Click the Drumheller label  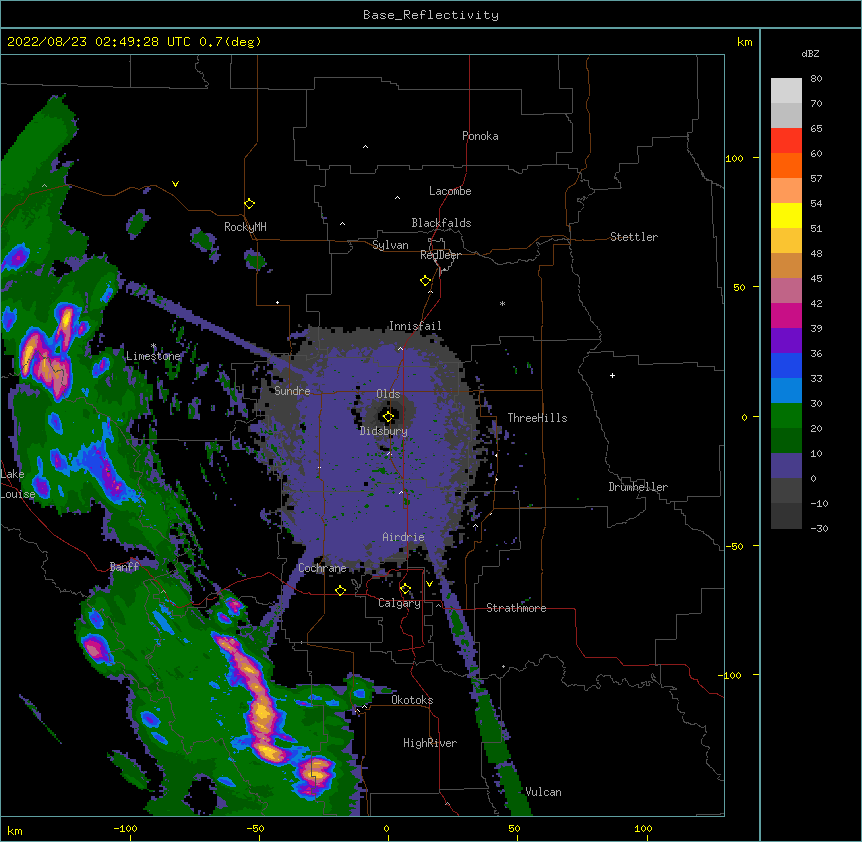pos(638,487)
